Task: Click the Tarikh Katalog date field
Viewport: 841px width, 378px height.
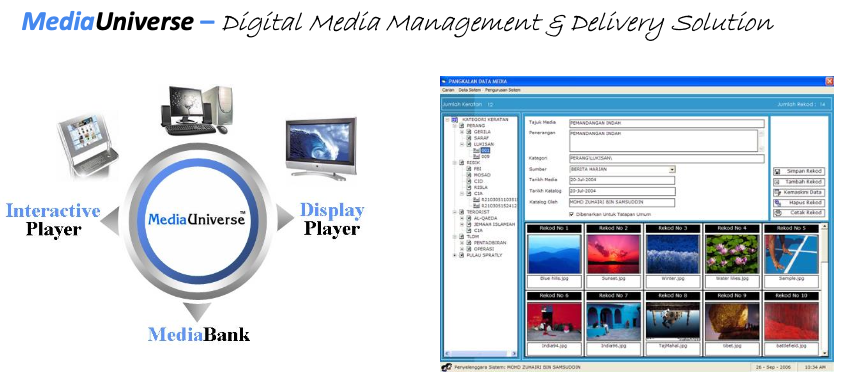Action: point(622,191)
